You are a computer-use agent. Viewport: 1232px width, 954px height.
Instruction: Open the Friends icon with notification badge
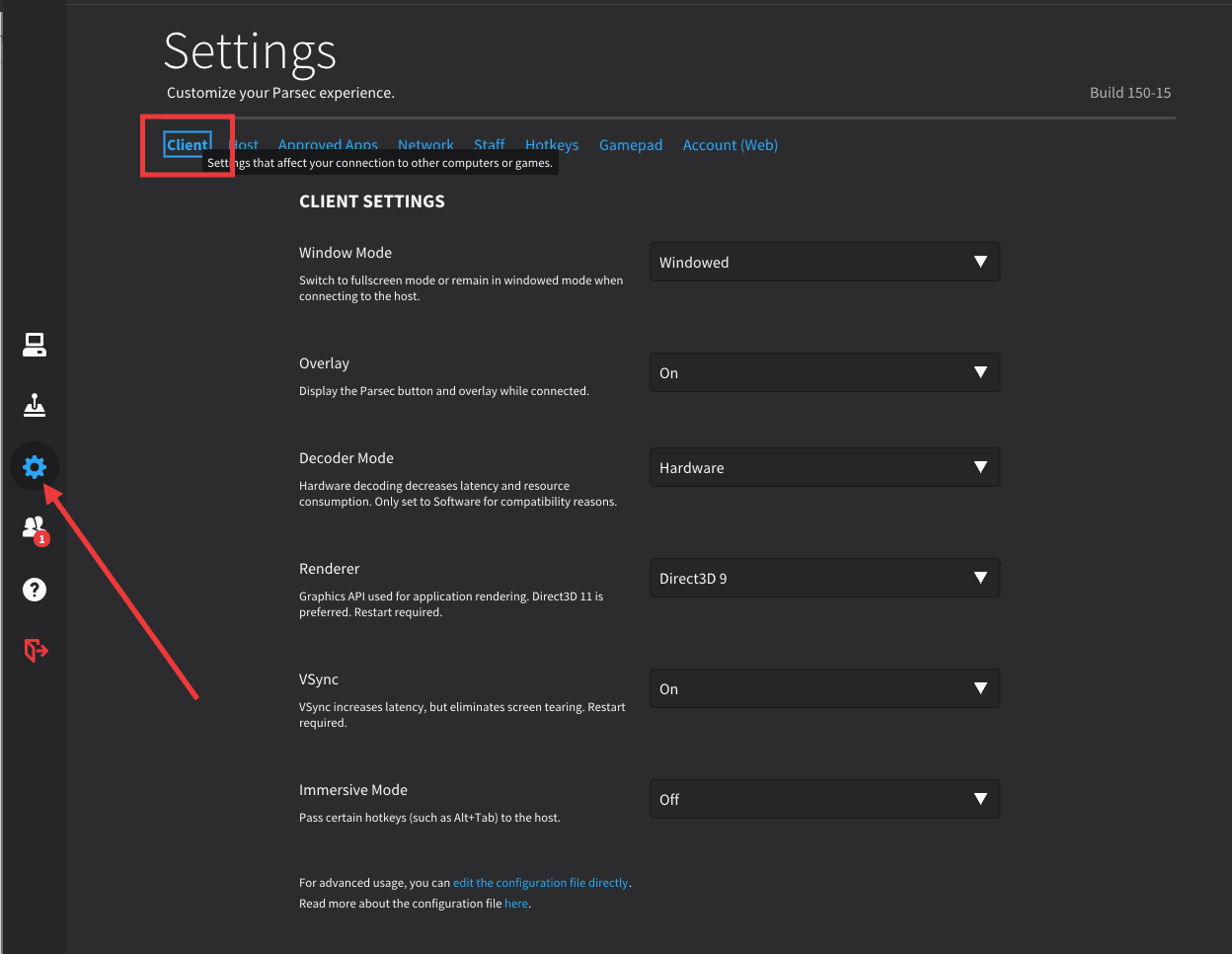click(x=35, y=528)
